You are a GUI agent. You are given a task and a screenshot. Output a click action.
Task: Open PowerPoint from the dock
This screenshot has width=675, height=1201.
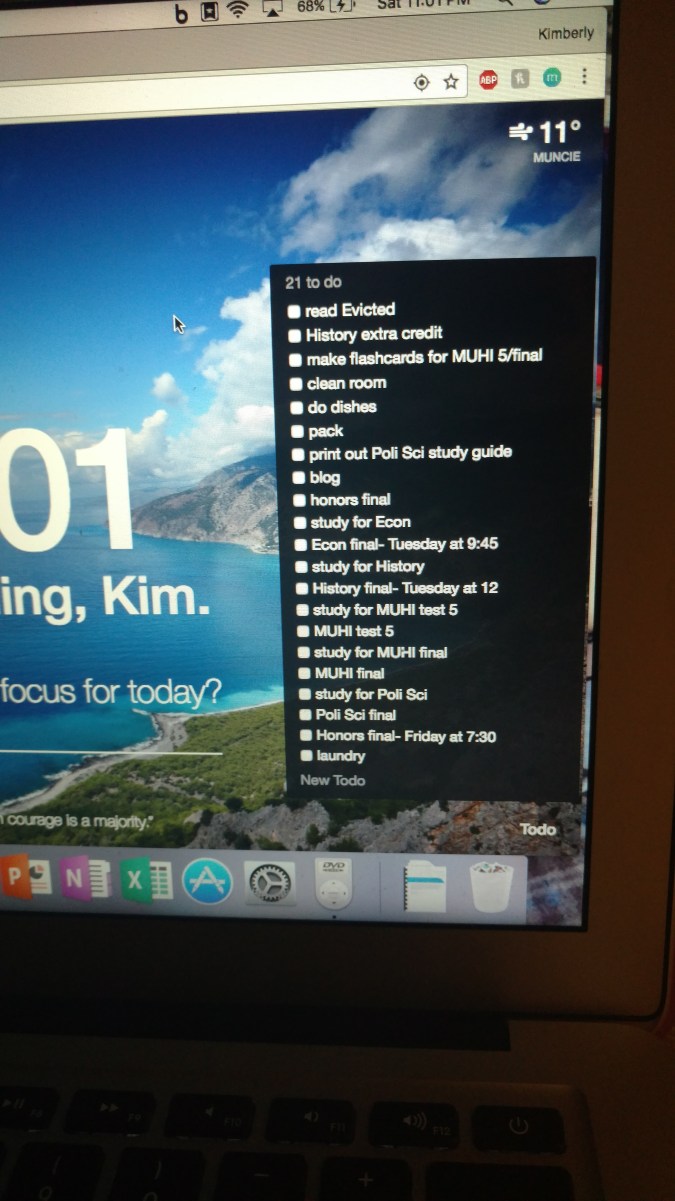click(x=26, y=877)
